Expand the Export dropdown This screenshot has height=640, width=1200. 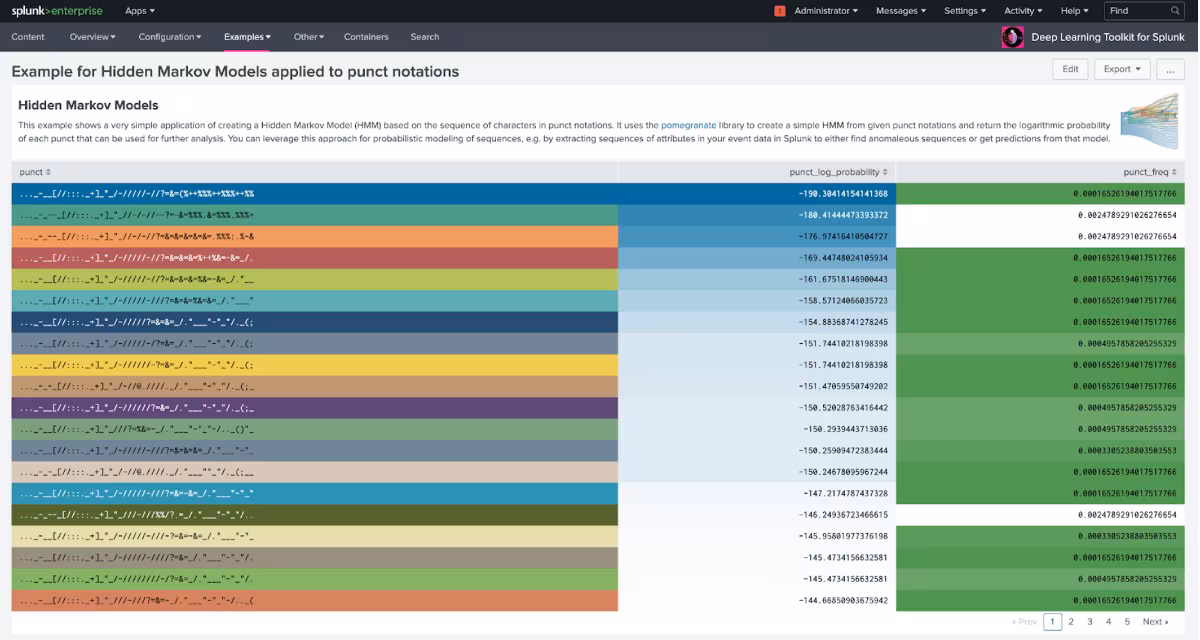[x=1122, y=69]
